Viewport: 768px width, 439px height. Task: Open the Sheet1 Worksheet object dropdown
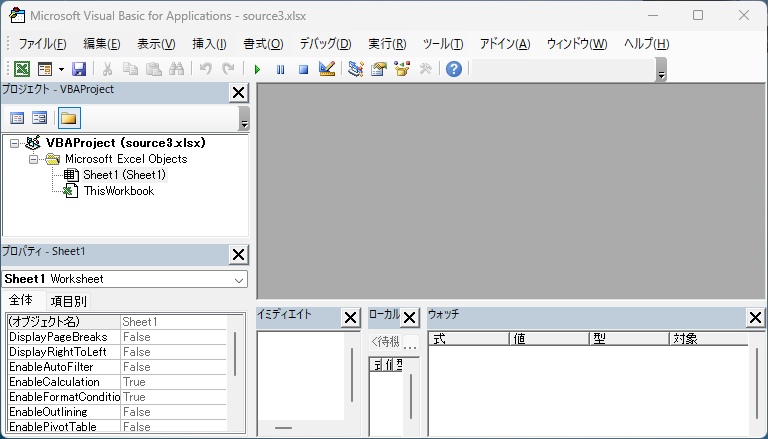239,279
